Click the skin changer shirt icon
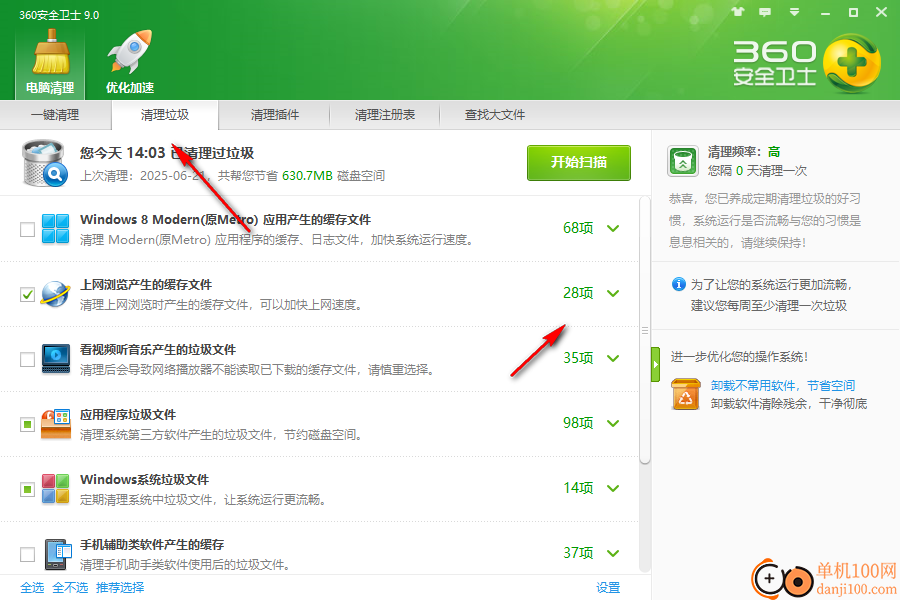900x600 pixels. [x=738, y=11]
